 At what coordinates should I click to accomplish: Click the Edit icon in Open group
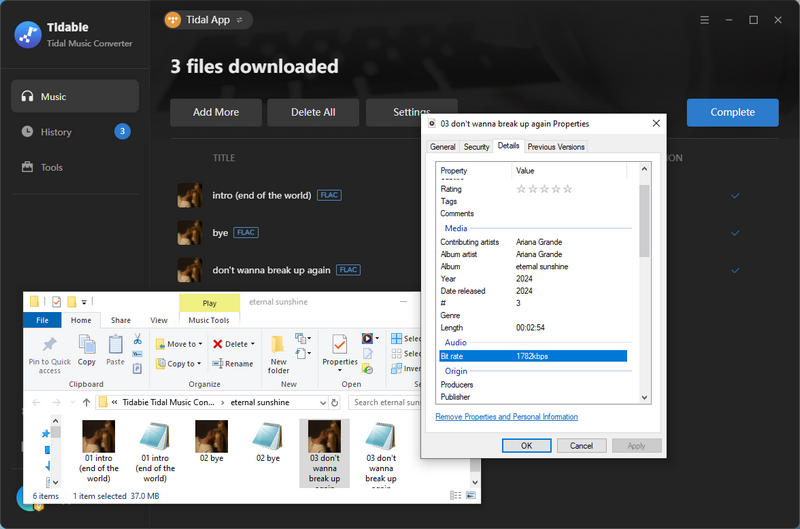coord(367,354)
